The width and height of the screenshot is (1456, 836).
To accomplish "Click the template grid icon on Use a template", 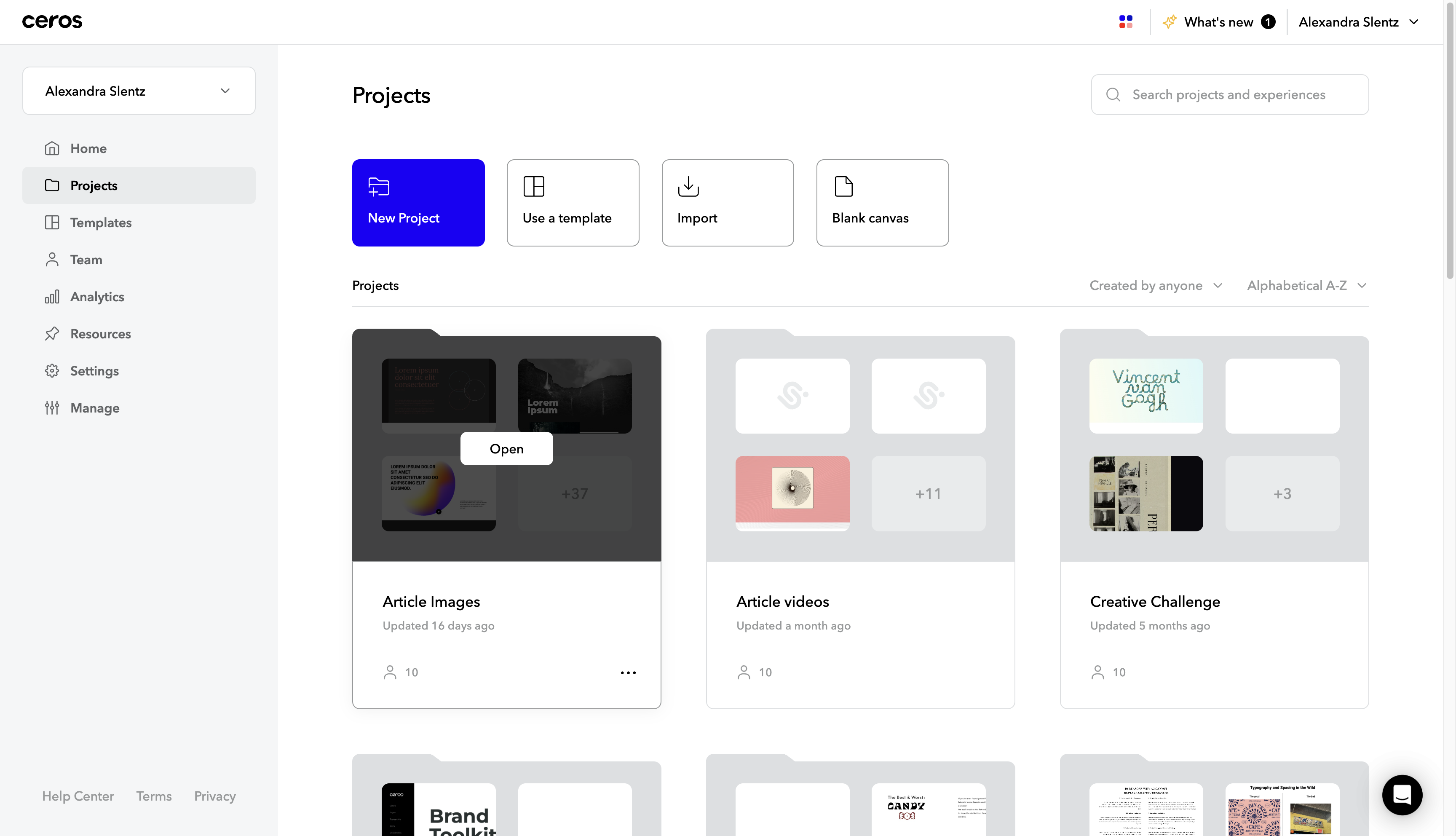I will (x=534, y=187).
